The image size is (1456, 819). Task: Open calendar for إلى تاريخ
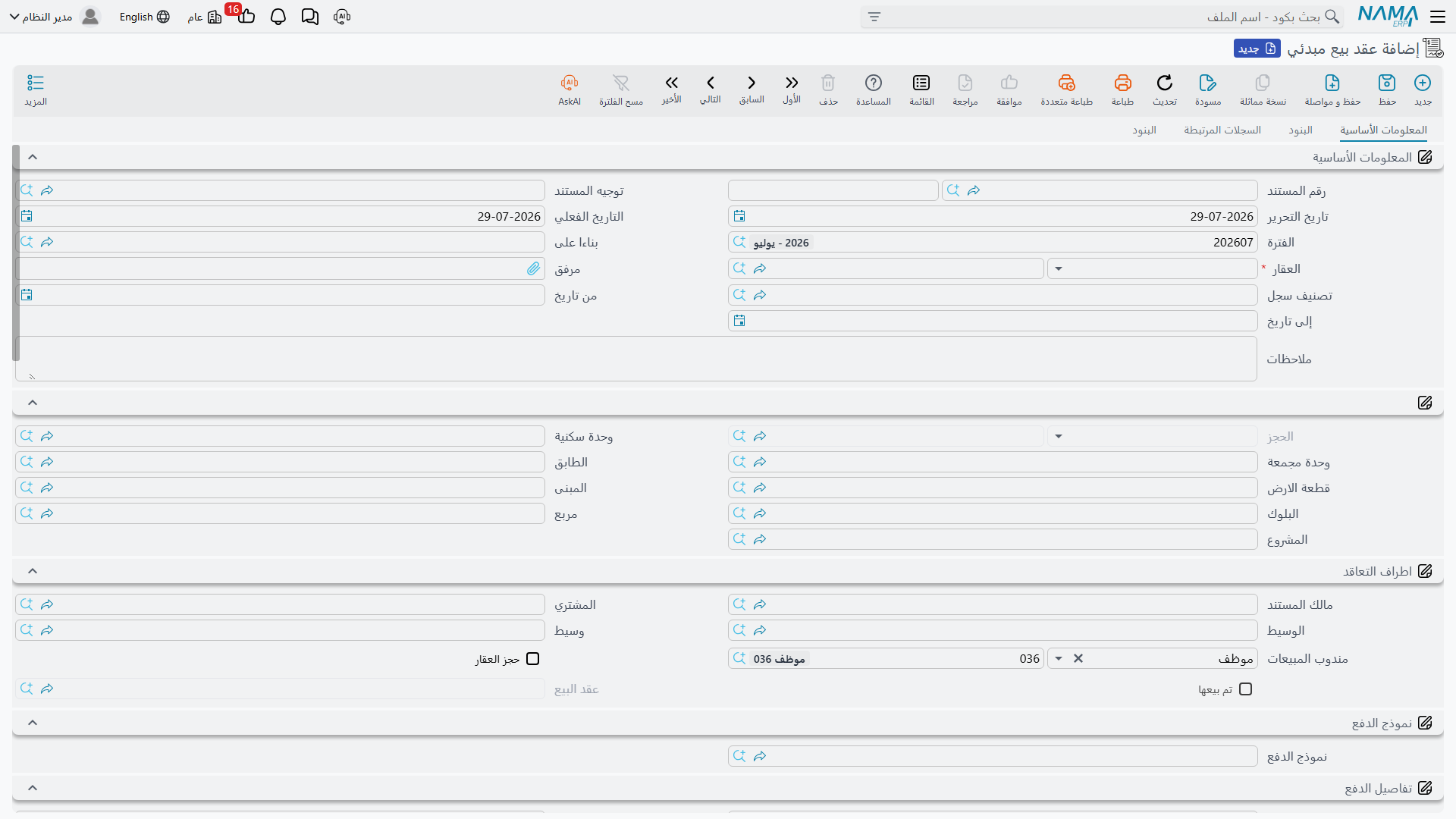pyautogui.click(x=739, y=321)
